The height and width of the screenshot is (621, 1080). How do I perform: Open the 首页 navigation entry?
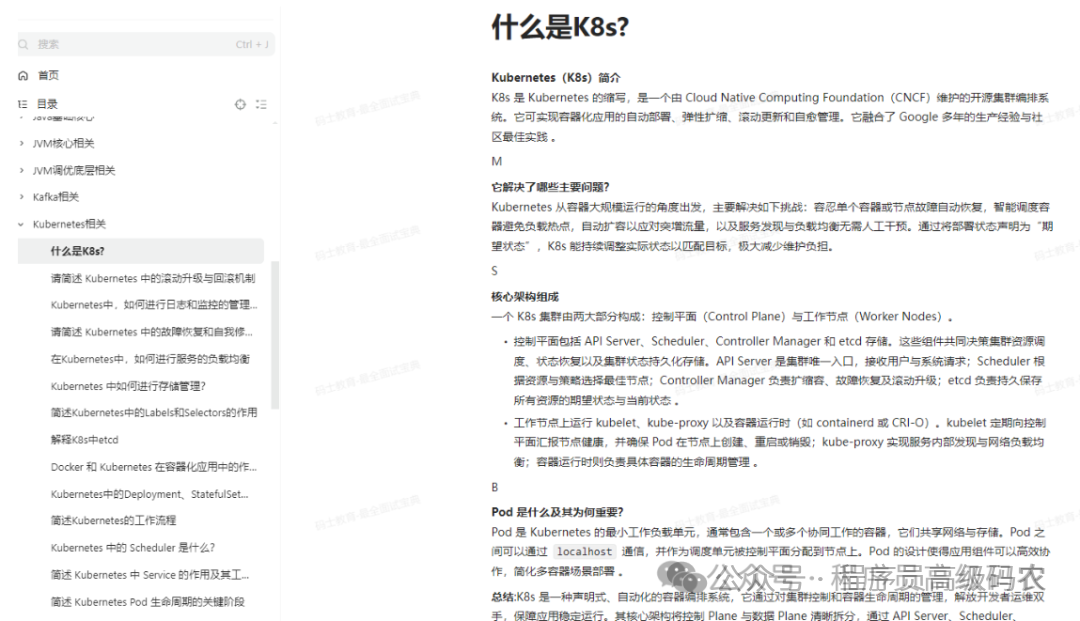pyautogui.click(x=47, y=75)
